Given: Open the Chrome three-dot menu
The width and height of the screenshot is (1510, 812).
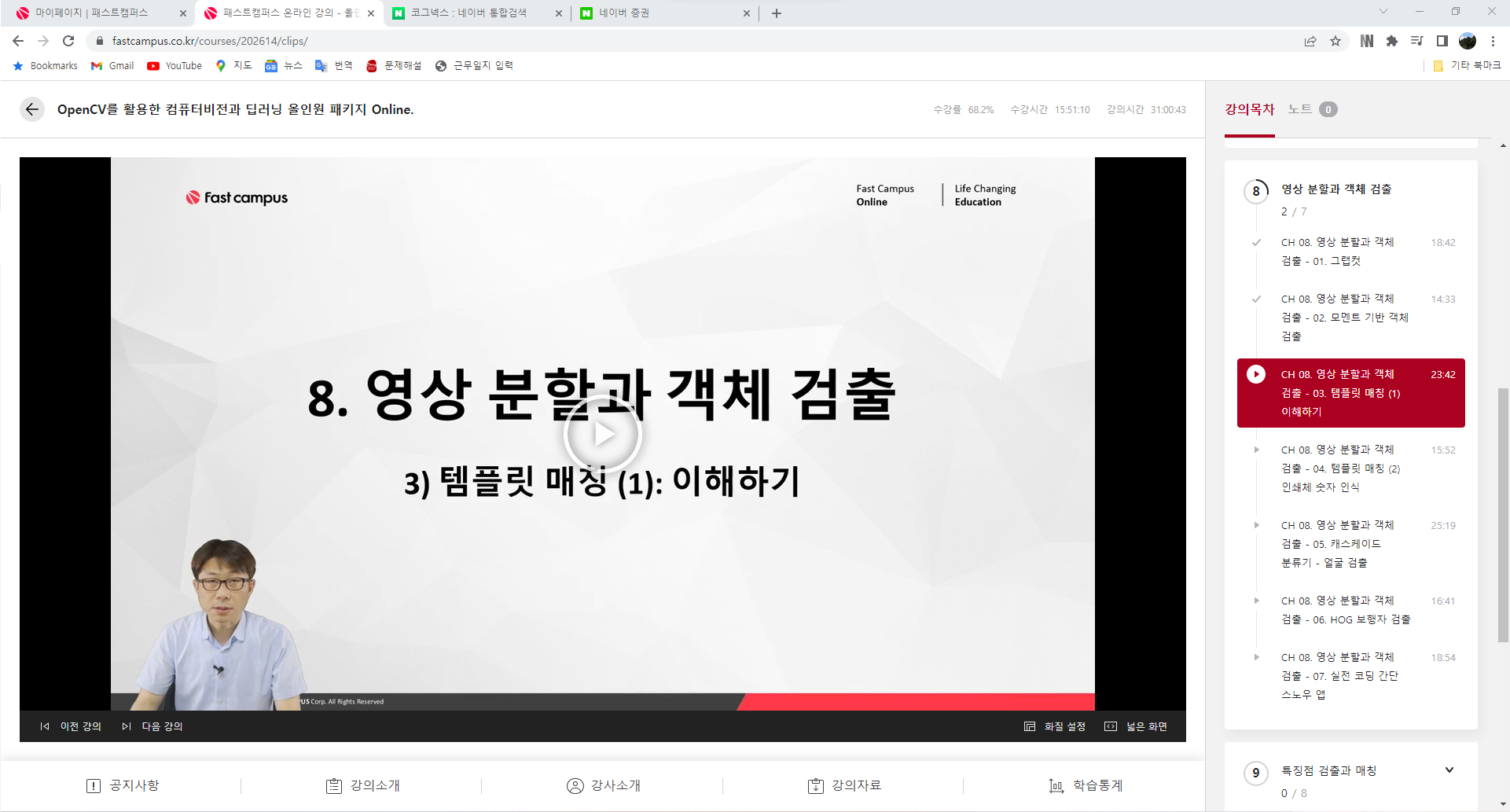Looking at the screenshot, I should [x=1493, y=41].
